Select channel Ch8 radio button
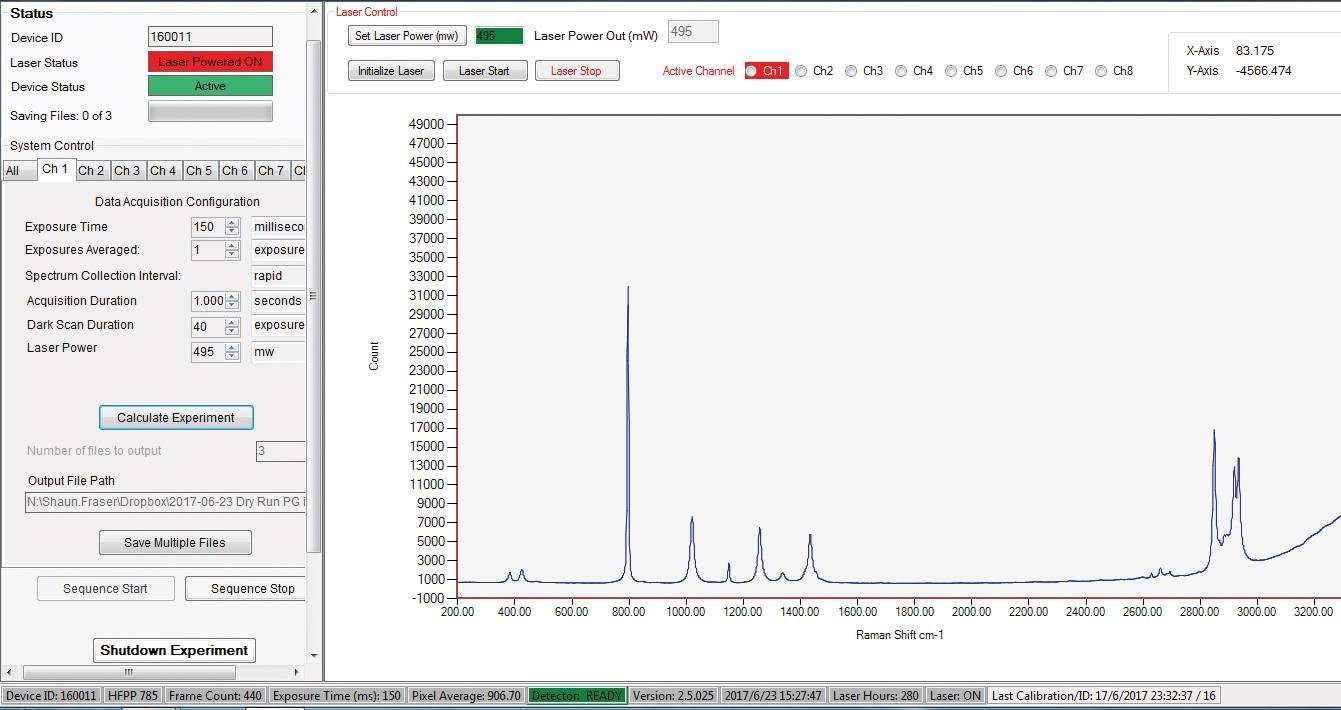The image size is (1341, 710). tap(1101, 71)
